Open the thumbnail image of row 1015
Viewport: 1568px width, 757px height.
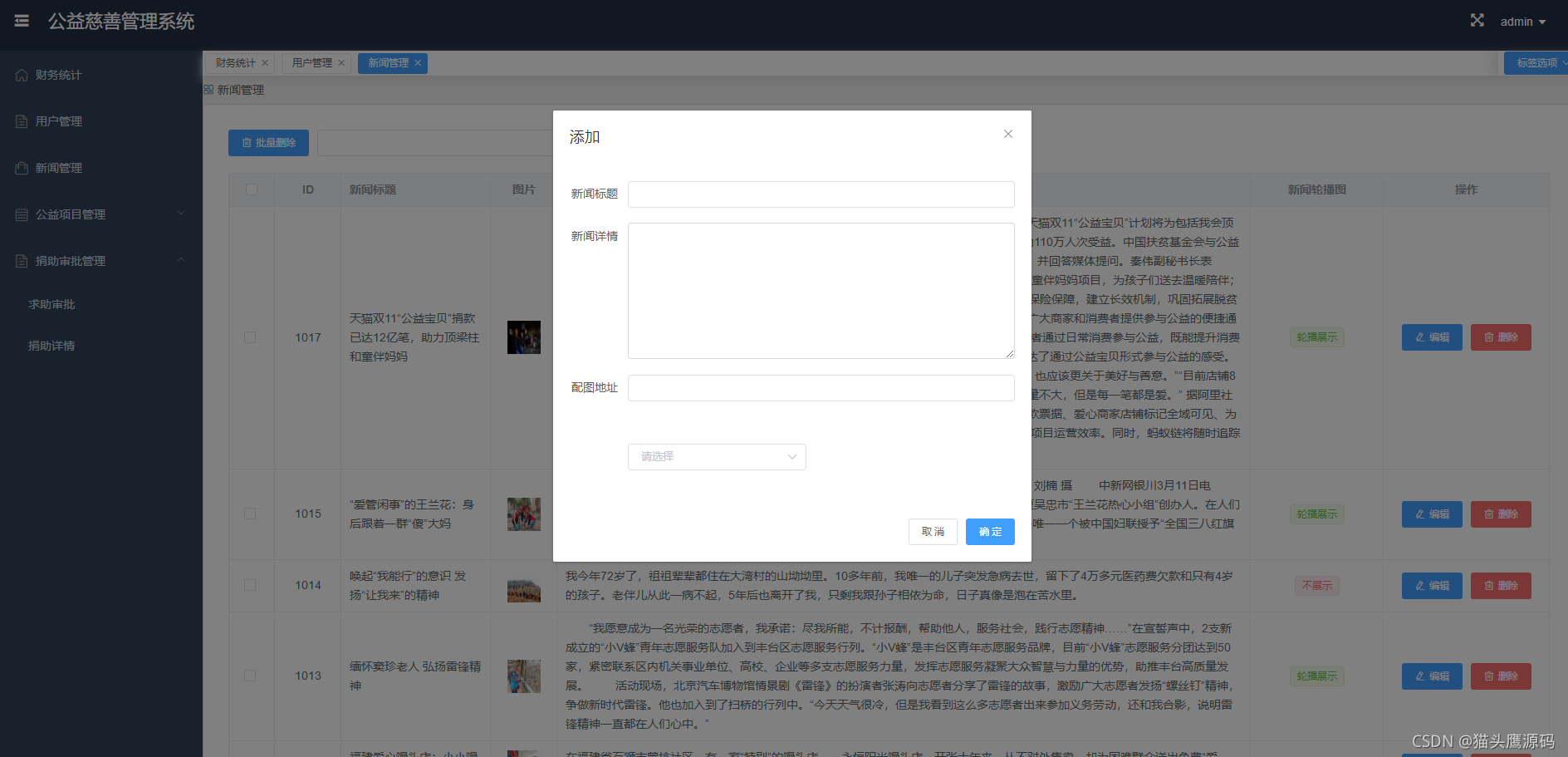click(524, 514)
